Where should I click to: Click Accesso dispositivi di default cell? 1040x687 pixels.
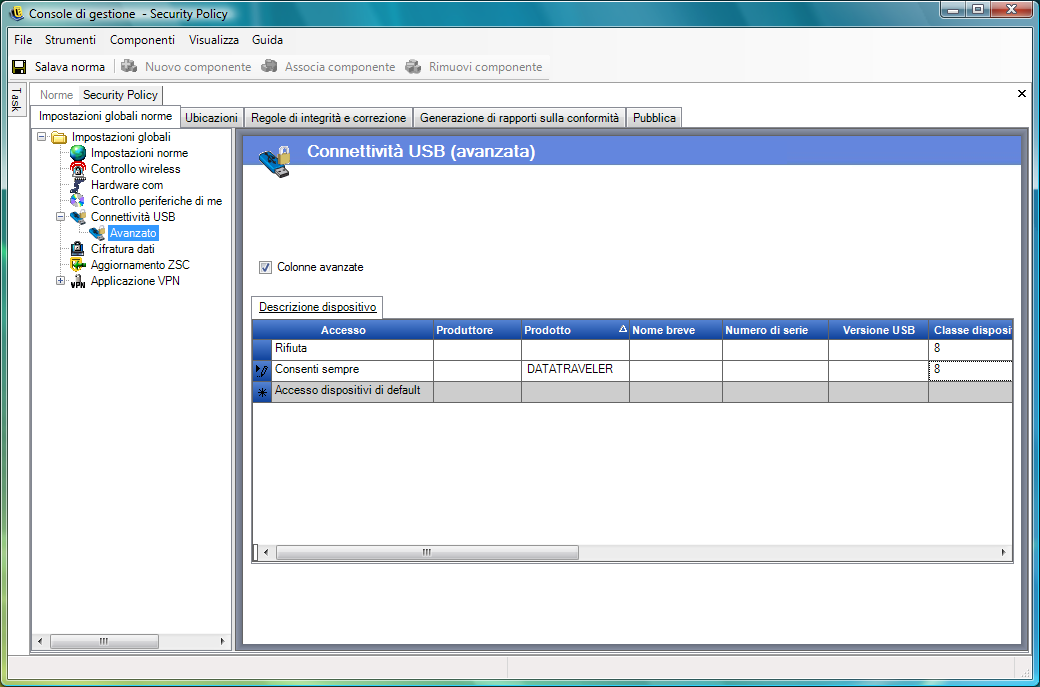pyautogui.click(x=352, y=392)
